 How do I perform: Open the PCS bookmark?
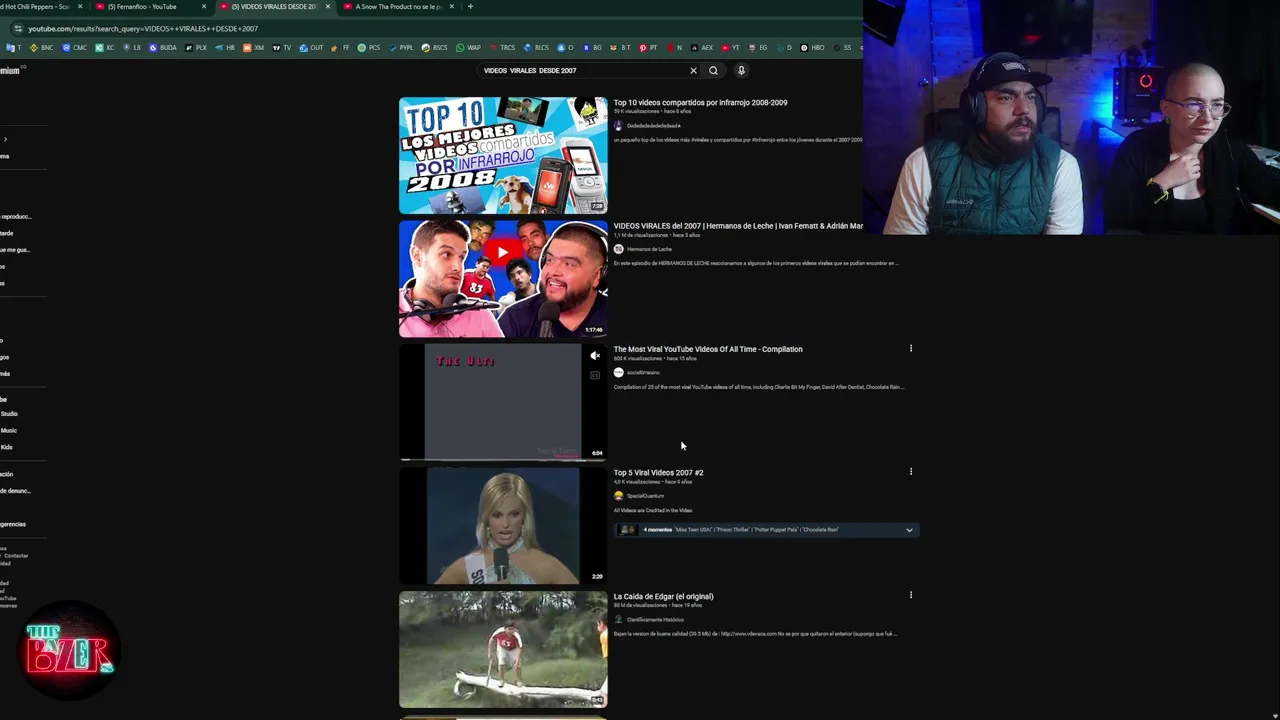tap(369, 47)
